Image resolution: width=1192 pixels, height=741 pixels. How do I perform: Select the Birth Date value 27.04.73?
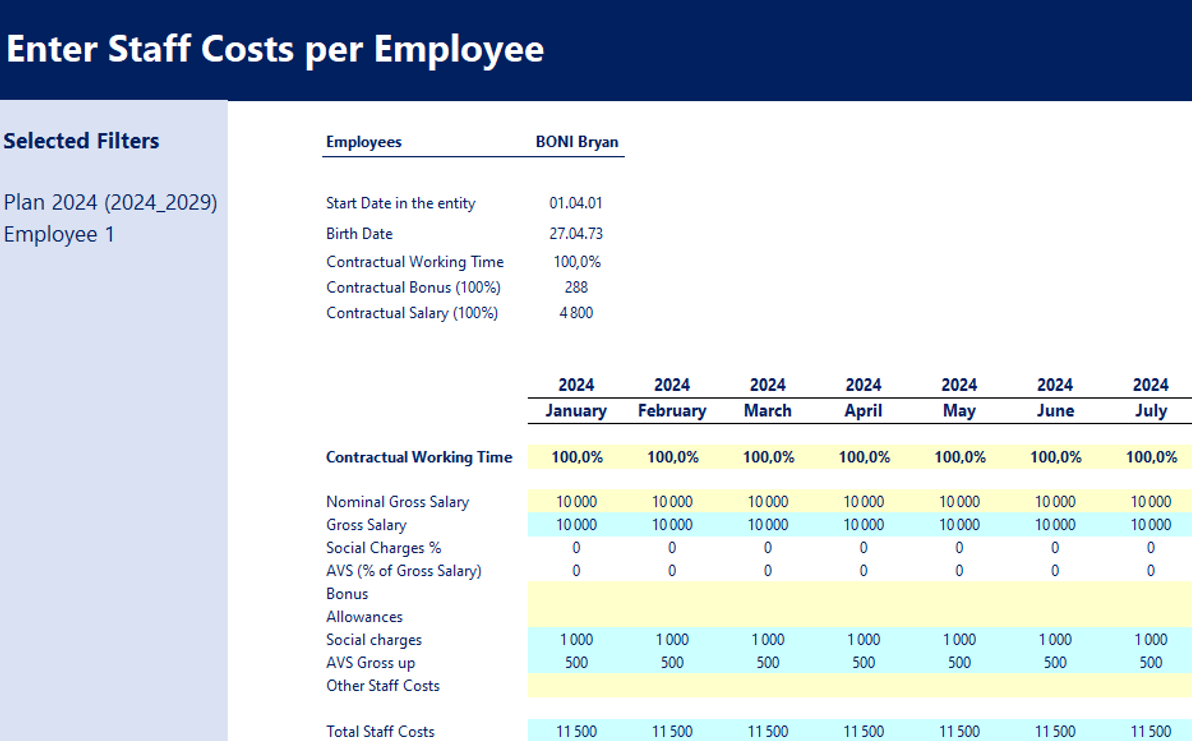point(576,234)
